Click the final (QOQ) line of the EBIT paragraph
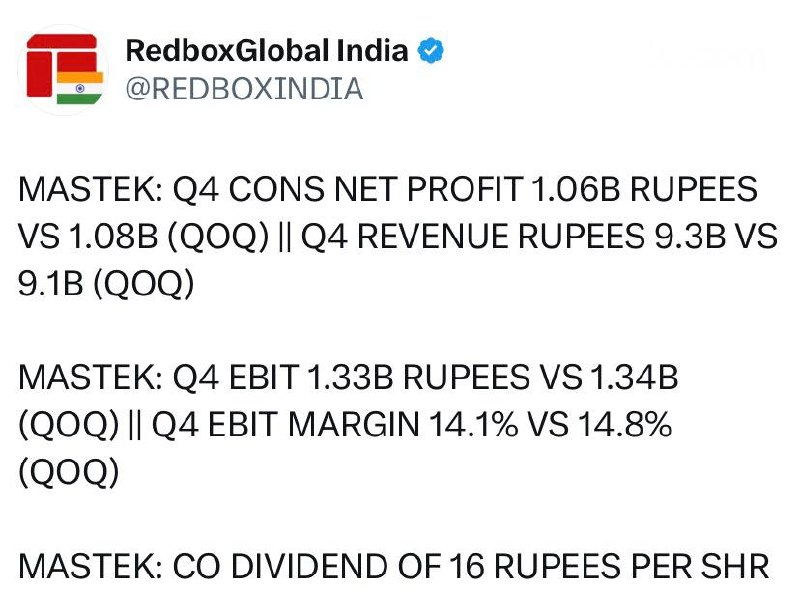Screen dimensions: 800x616 click(x=68, y=472)
